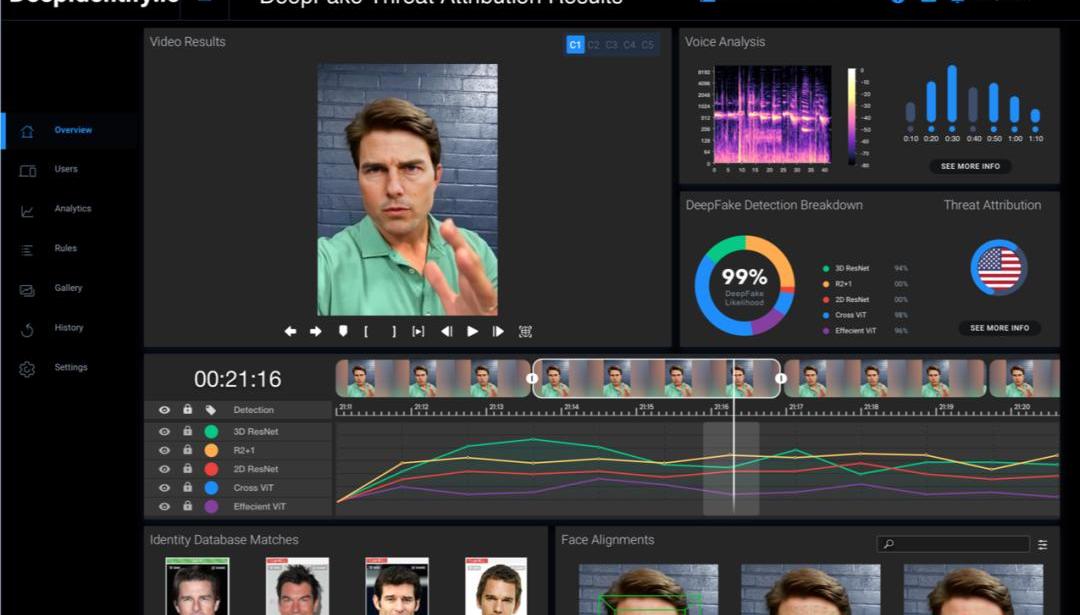The width and height of the screenshot is (1080, 615).
Task: Click the orange R2+1 color swatch
Action: click(x=211, y=451)
